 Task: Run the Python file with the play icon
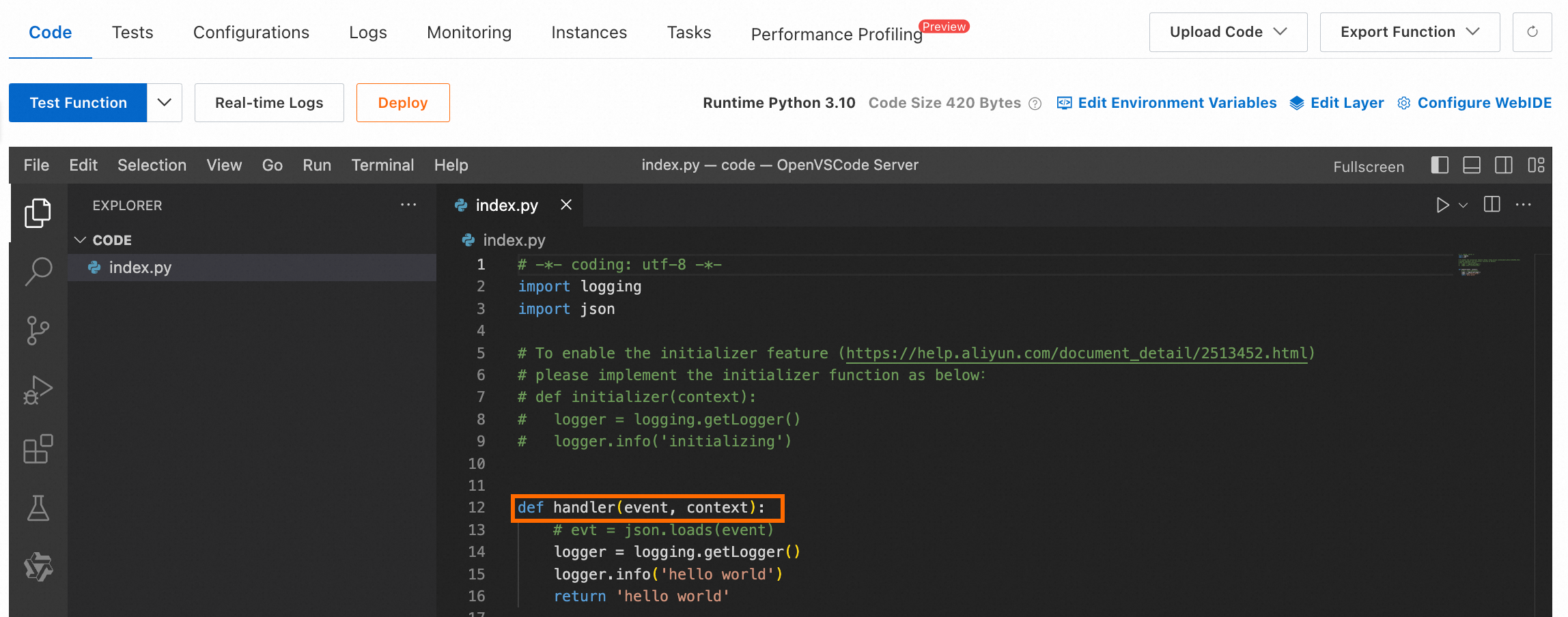[x=1442, y=205]
